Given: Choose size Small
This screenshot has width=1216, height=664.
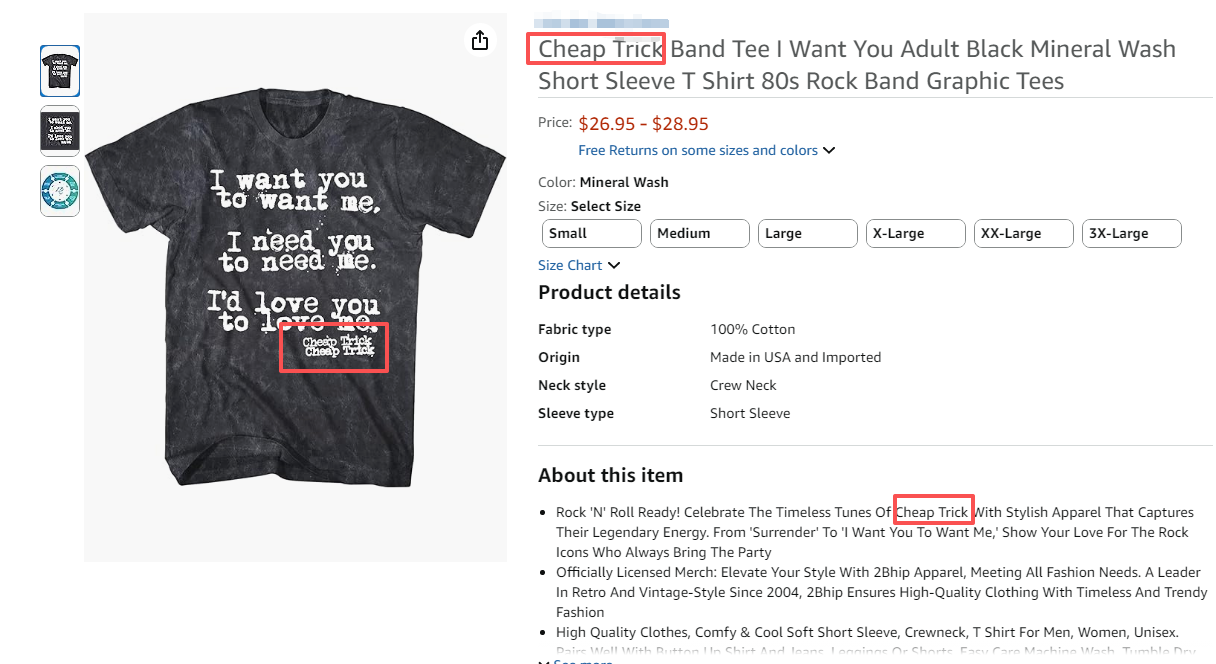Looking at the screenshot, I should 591,234.
